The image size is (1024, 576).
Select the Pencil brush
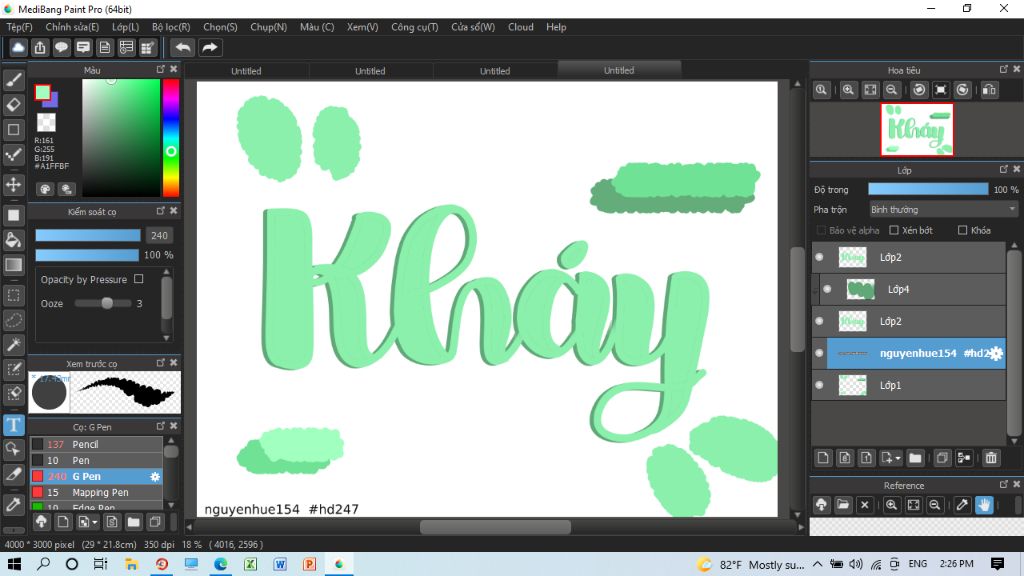pyautogui.click(x=96, y=444)
